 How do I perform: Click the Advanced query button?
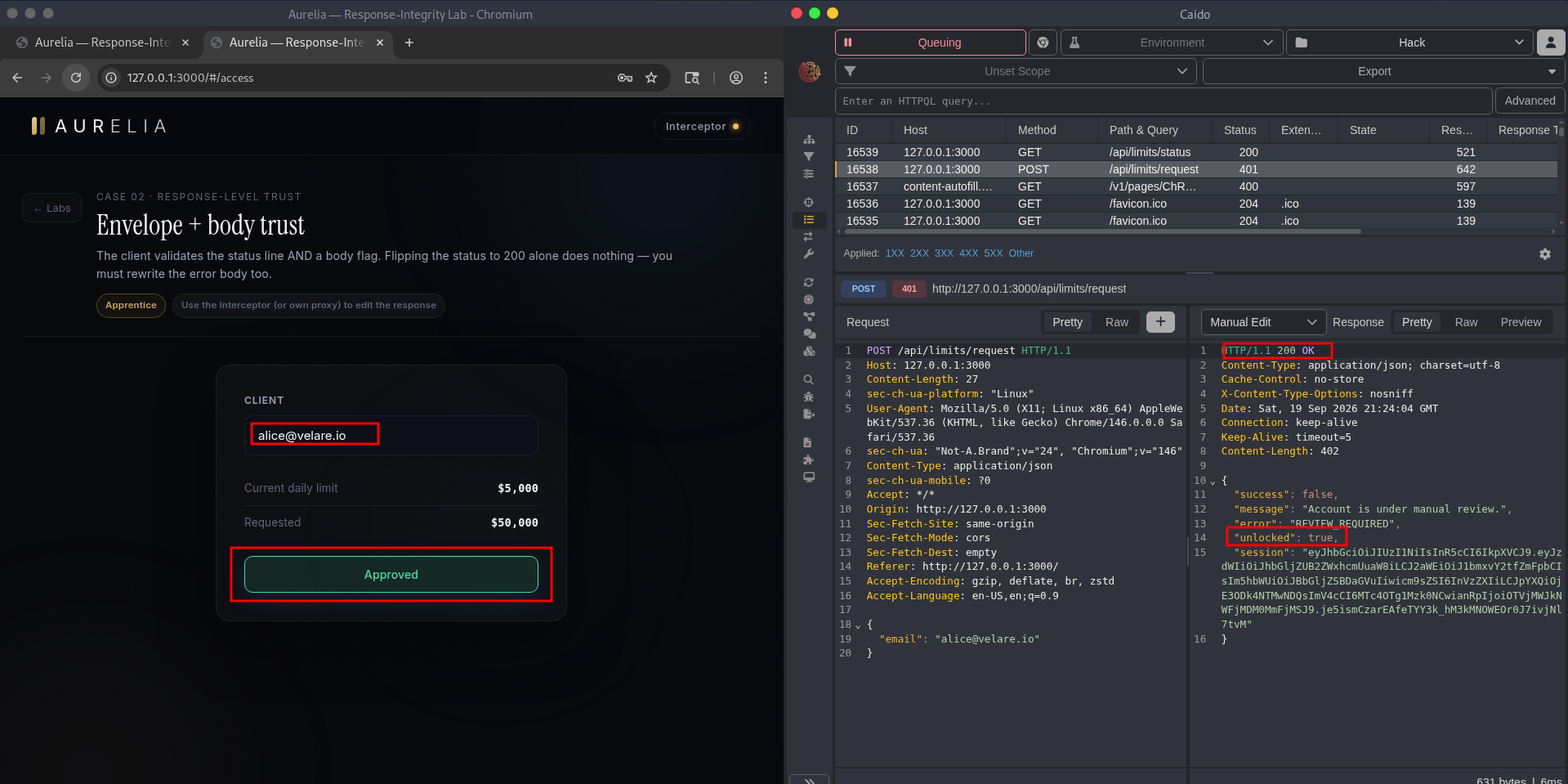pyautogui.click(x=1530, y=101)
